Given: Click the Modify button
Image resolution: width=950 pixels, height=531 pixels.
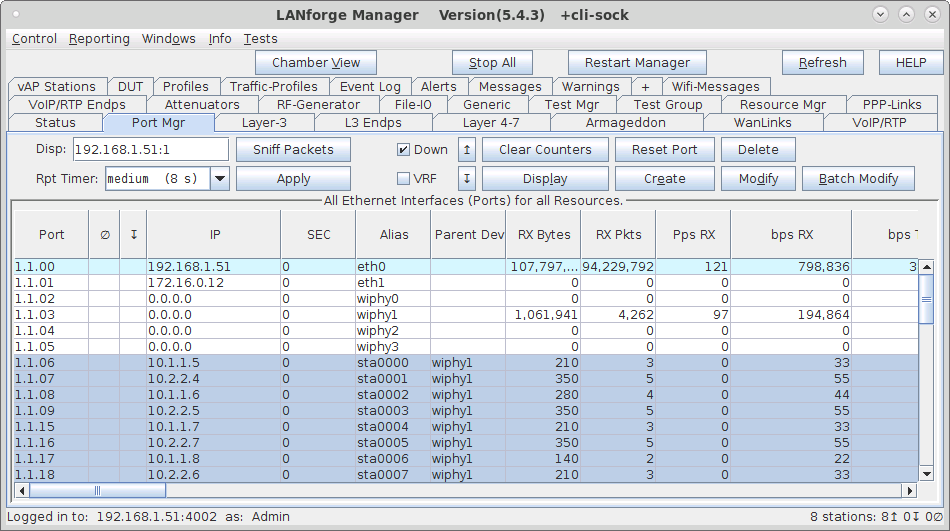Looking at the screenshot, I should coord(758,179).
